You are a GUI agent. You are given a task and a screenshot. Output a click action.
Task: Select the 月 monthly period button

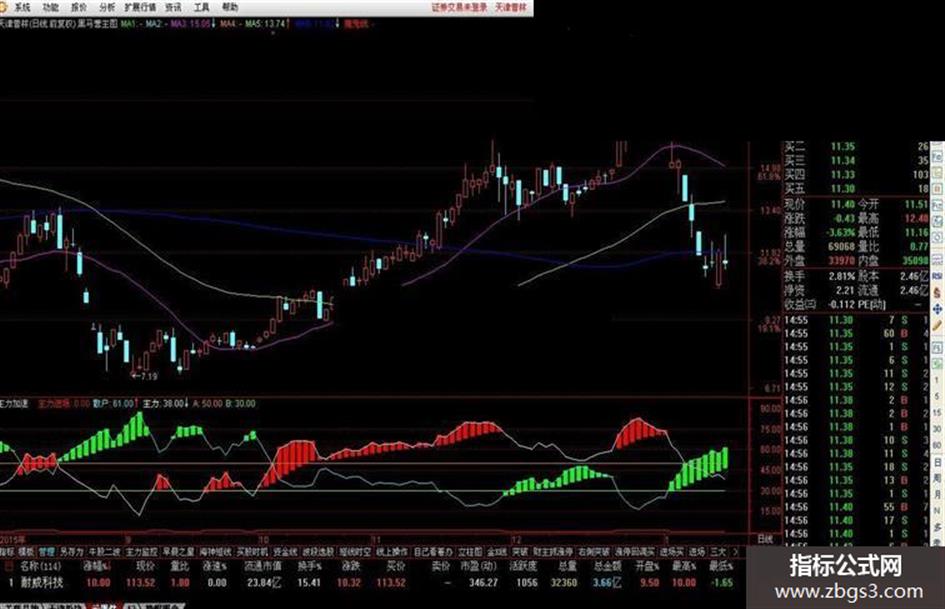(937, 493)
